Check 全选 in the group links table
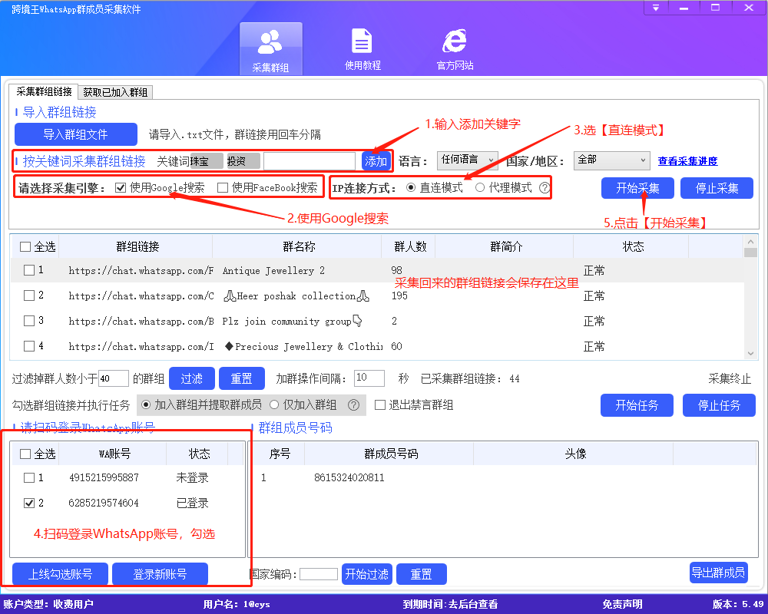Image resolution: width=768 pixels, height=614 pixels. click(25, 247)
